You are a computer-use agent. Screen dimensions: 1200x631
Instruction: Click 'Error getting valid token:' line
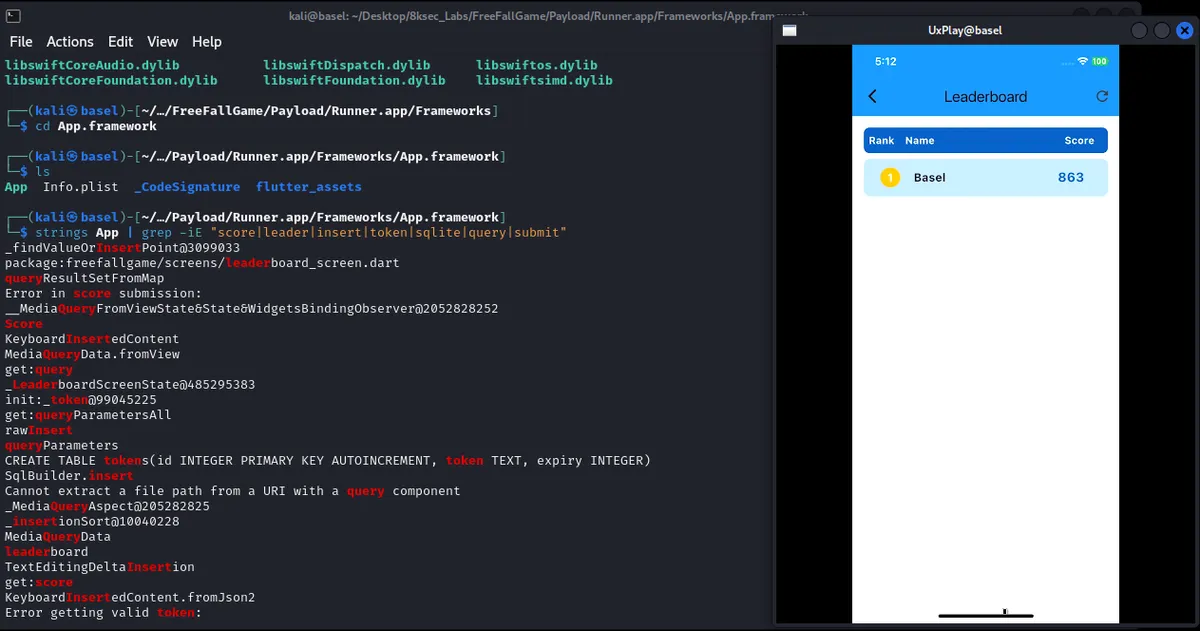(x=104, y=613)
